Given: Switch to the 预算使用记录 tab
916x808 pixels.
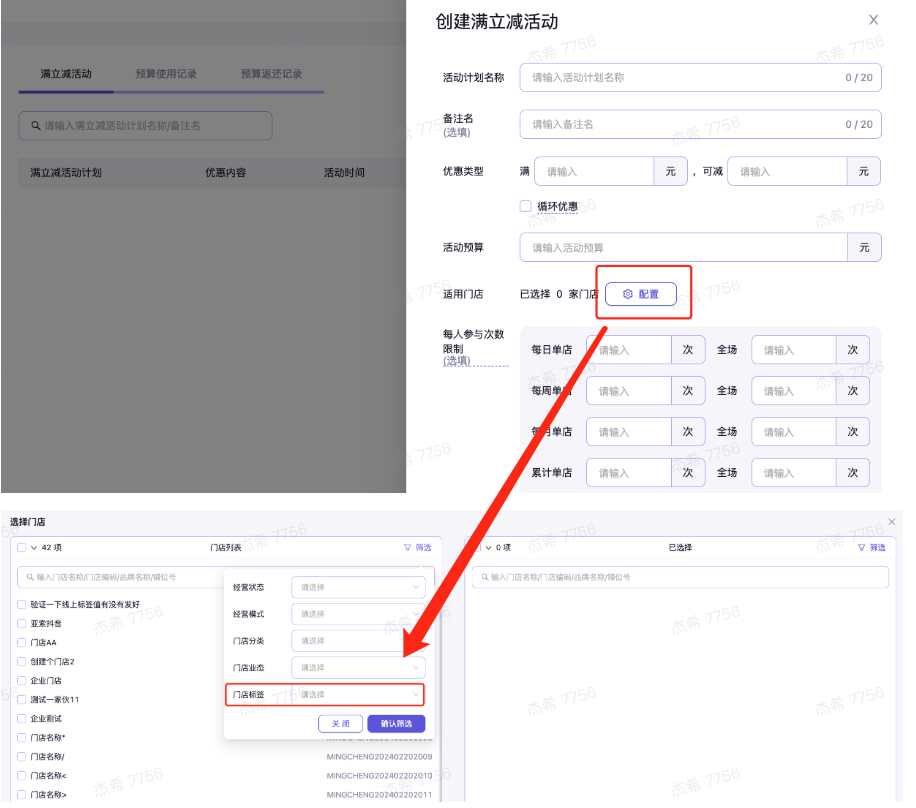Looking at the screenshot, I should coord(166,74).
